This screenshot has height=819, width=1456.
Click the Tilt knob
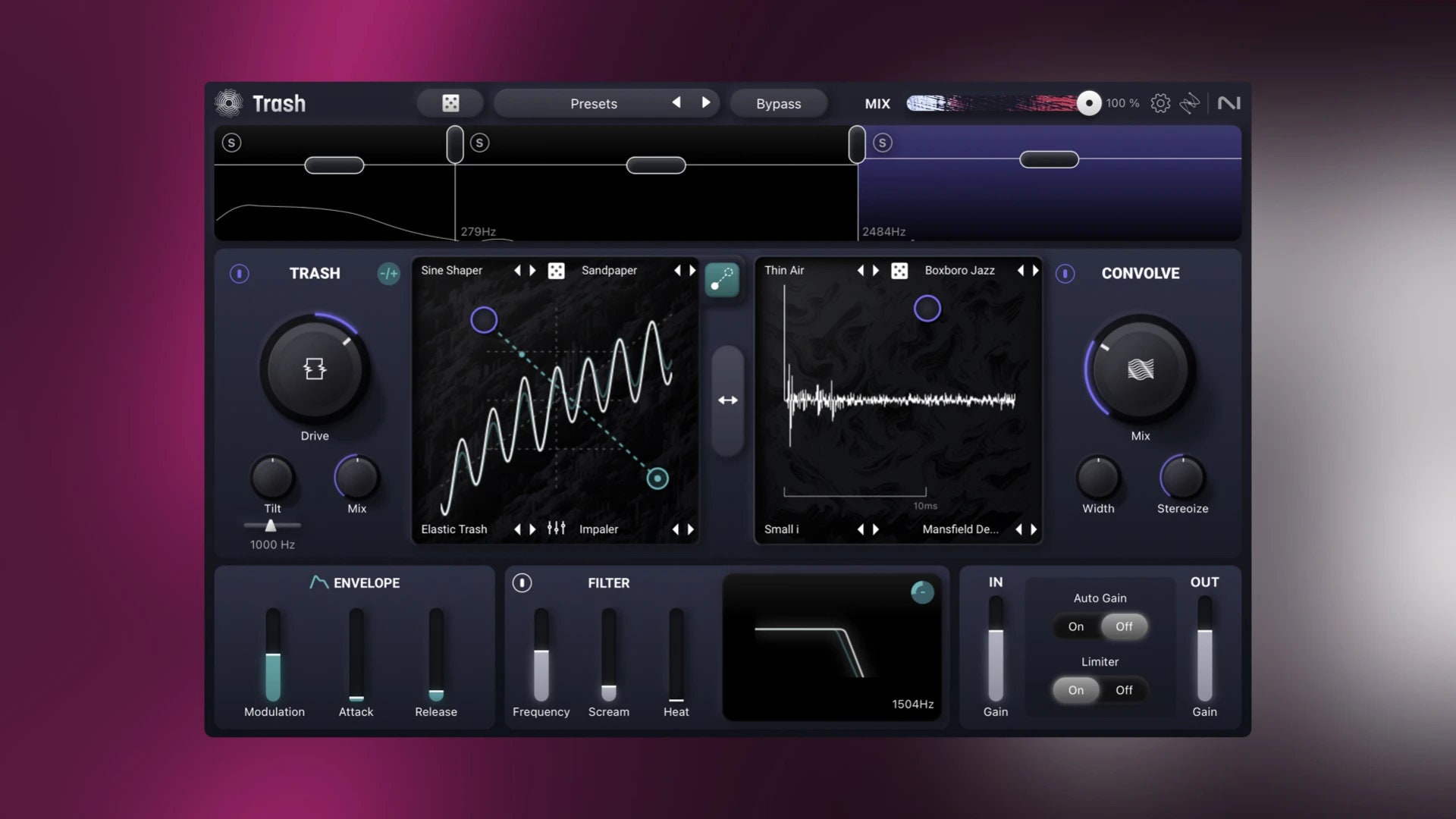(x=272, y=477)
